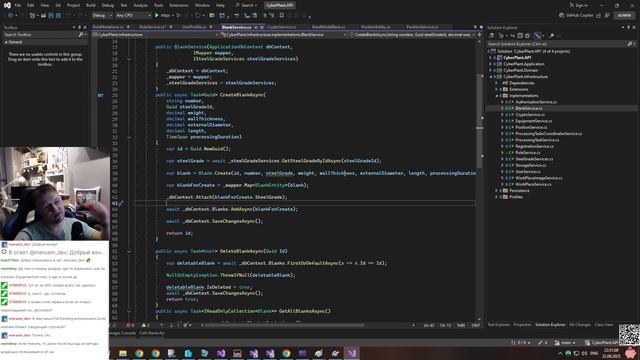Expand the Persistence folder
Image resolution: width=640 pixels, height=360 pixels.
496,191
